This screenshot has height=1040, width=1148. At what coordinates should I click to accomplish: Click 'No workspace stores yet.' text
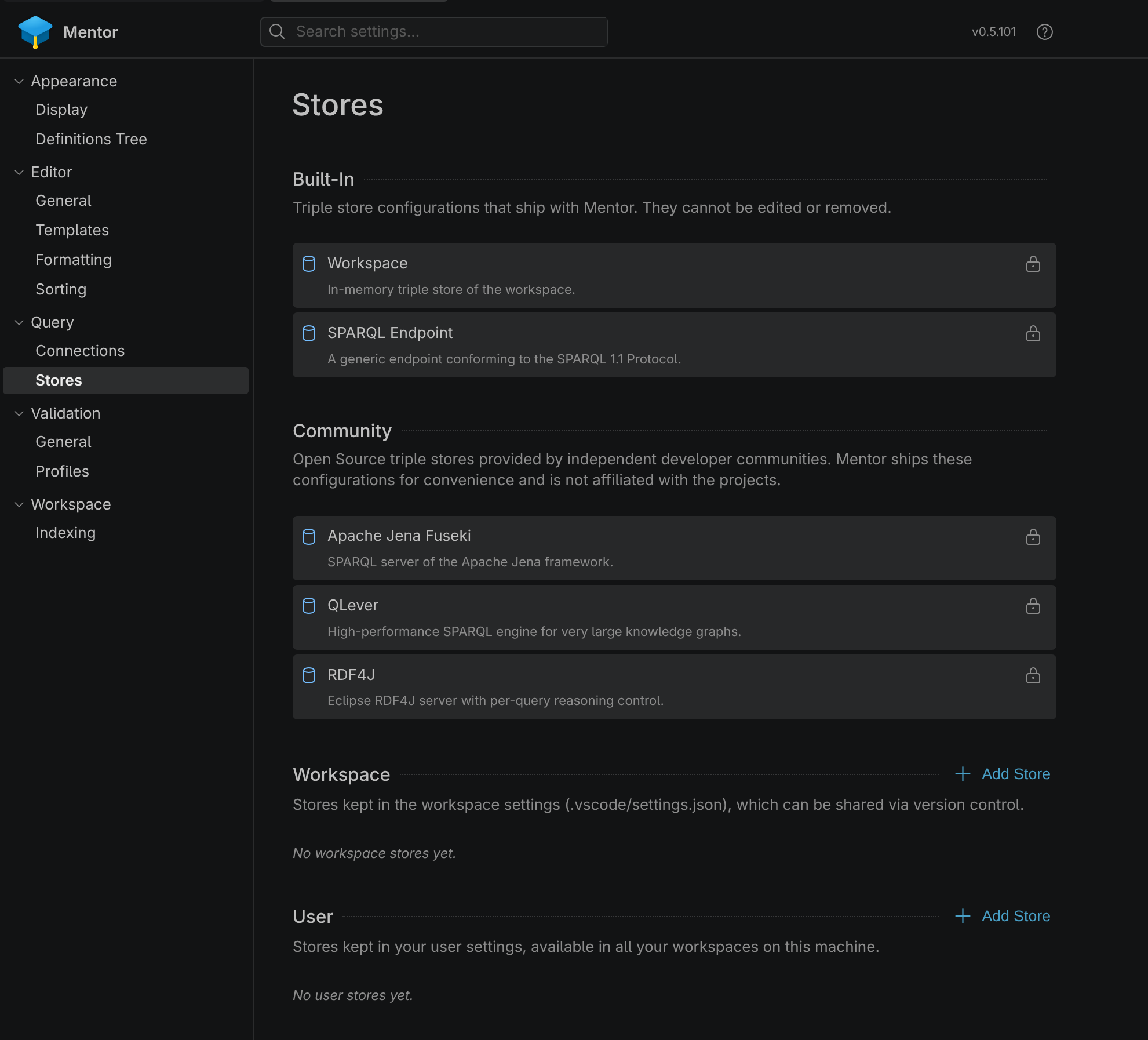374,853
